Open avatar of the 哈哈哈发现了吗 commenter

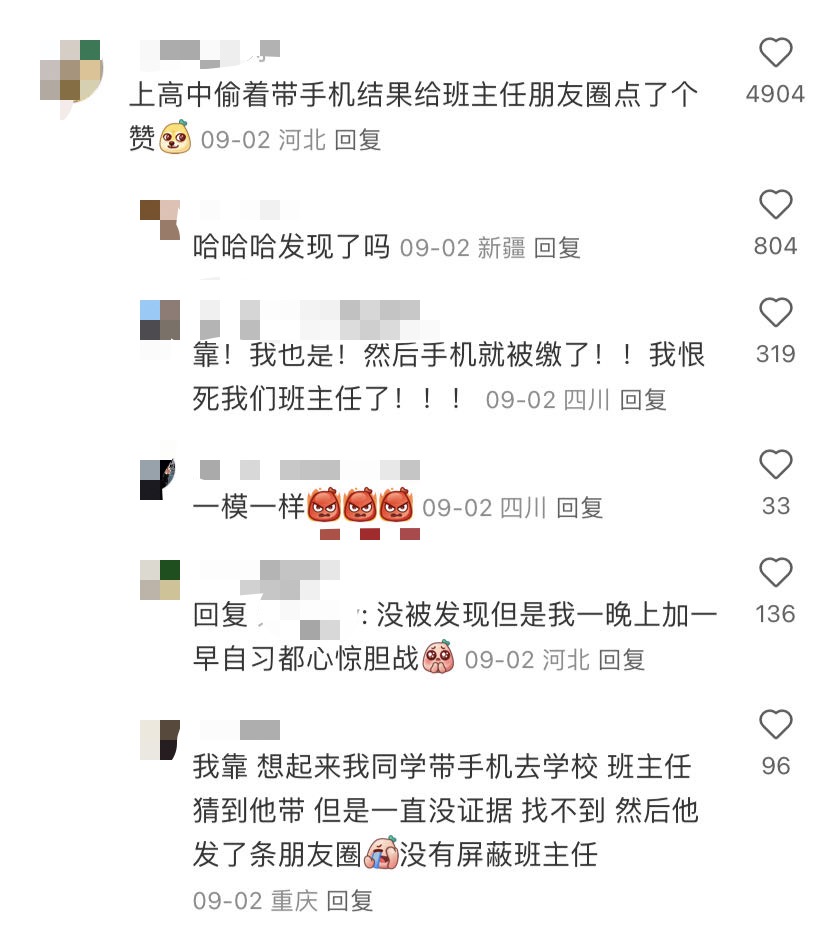160,220
